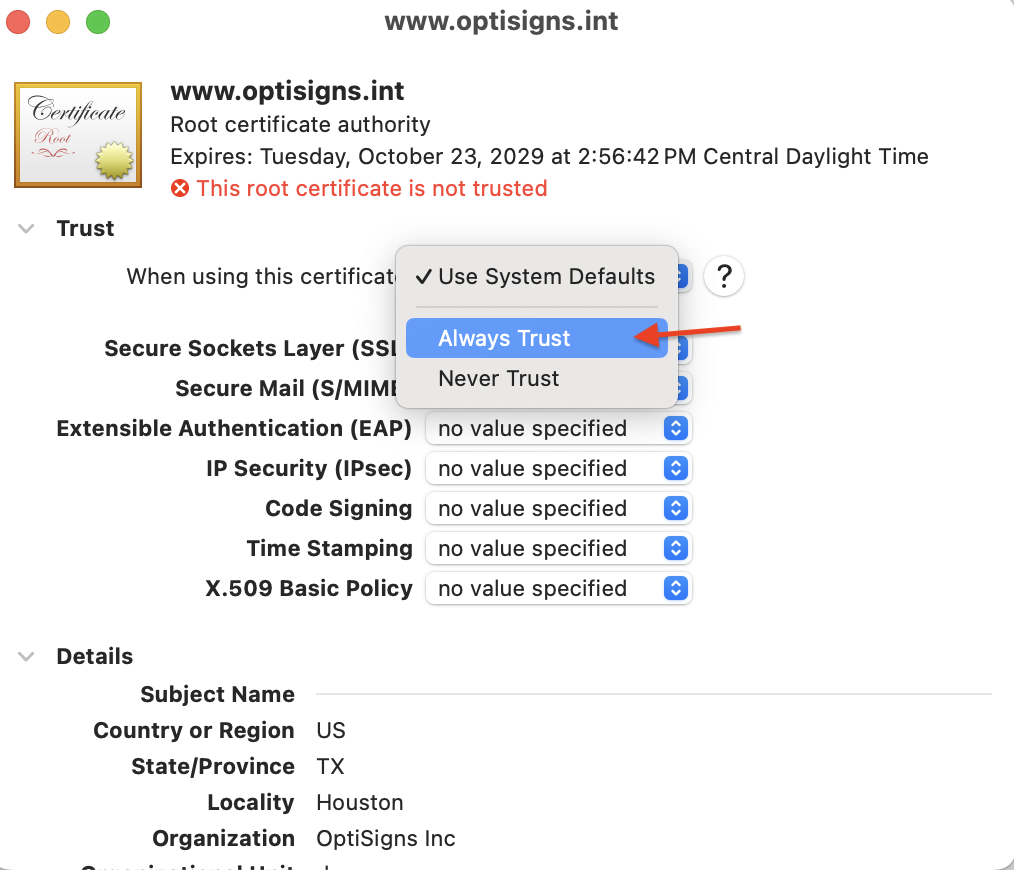The width and height of the screenshot is (1014, 870).
Task: Click the red not-trusted error icon
Action: [180, 188]
